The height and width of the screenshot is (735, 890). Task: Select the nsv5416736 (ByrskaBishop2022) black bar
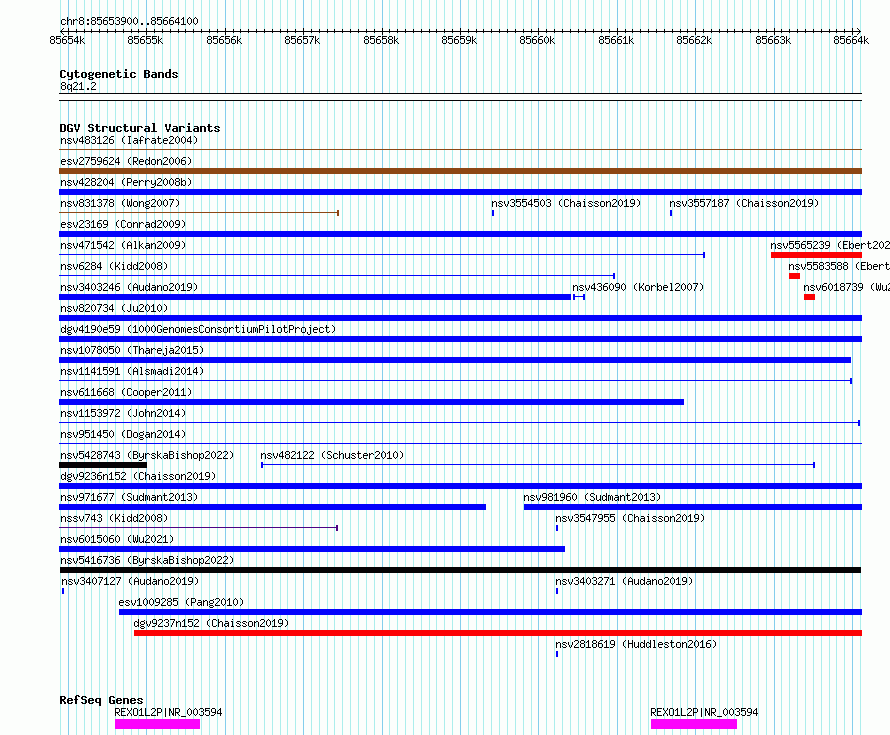point(460,570)
